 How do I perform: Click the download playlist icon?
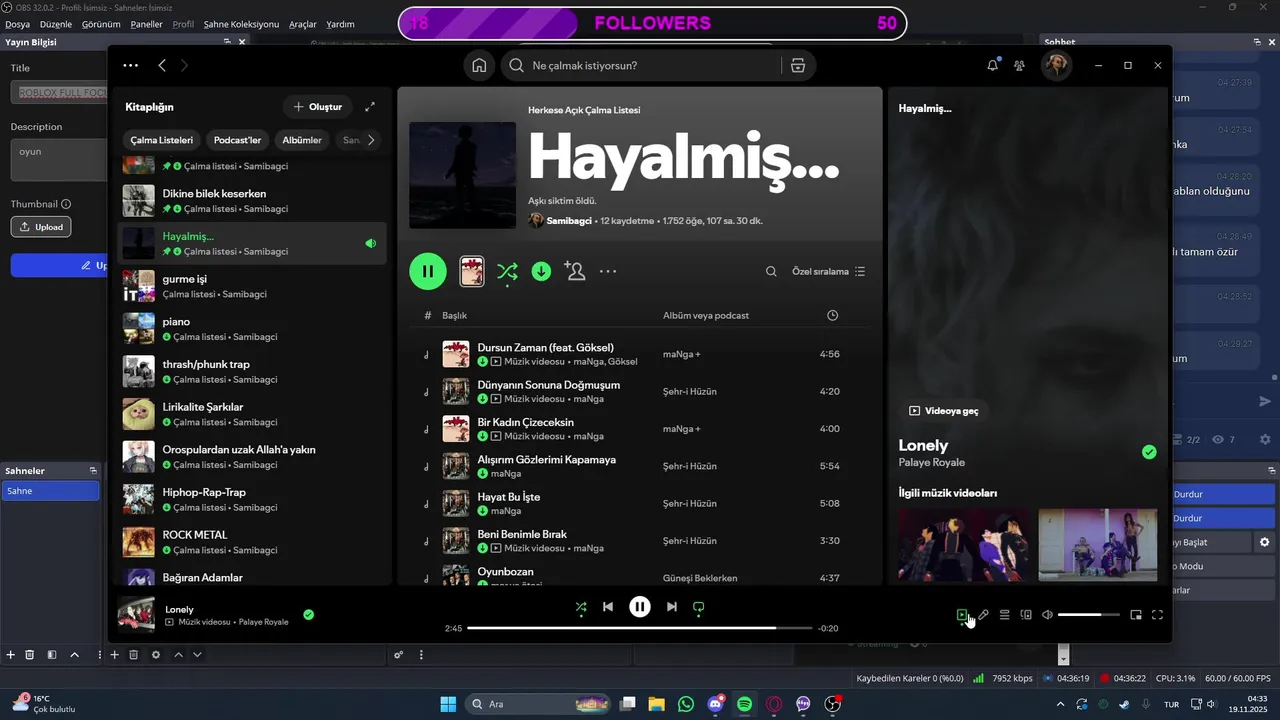tap(541, 271)
